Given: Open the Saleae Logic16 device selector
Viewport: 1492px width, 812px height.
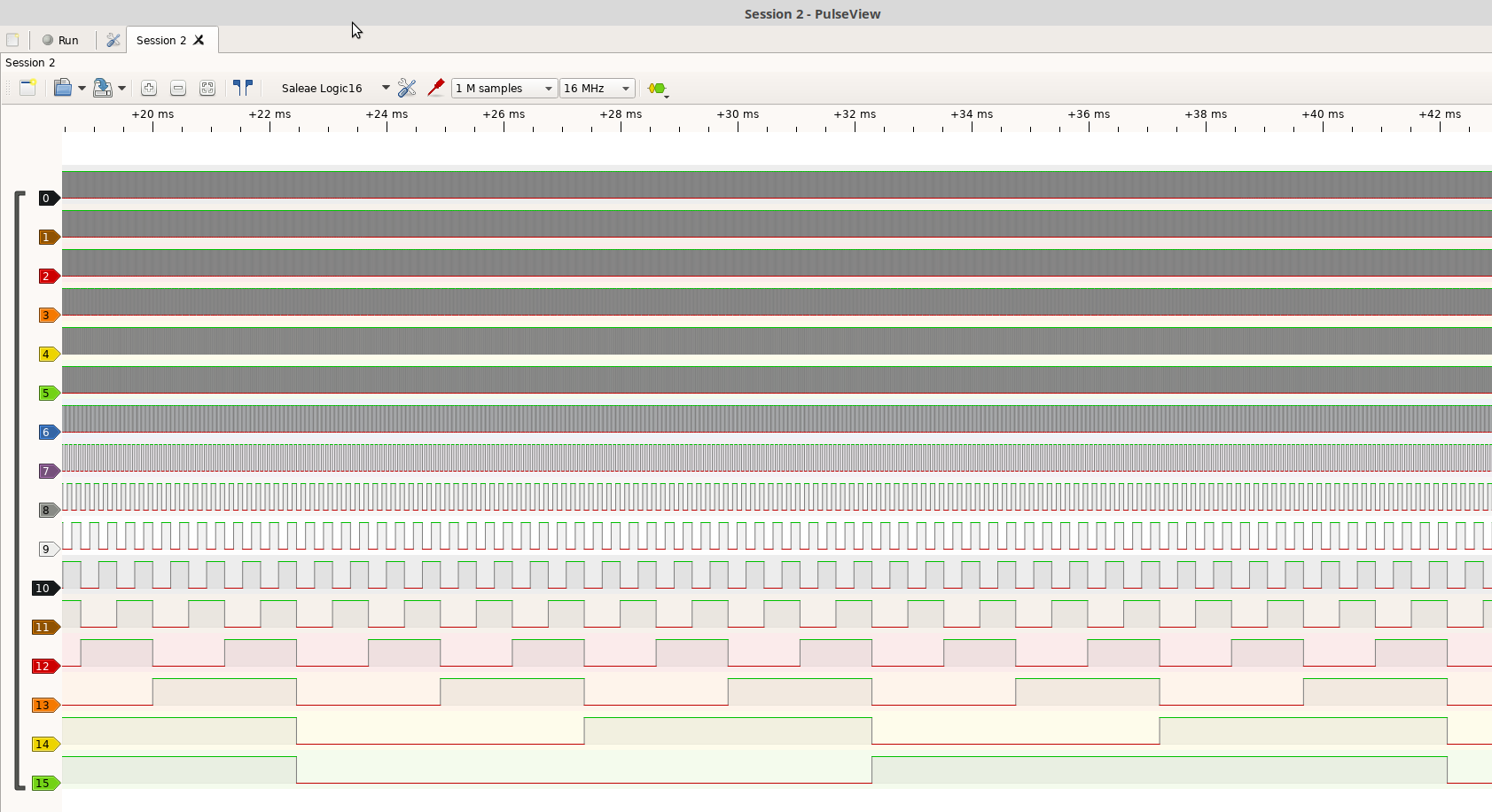Looking at the screenshot, I should pyautogui.click(x=334, y=88).
